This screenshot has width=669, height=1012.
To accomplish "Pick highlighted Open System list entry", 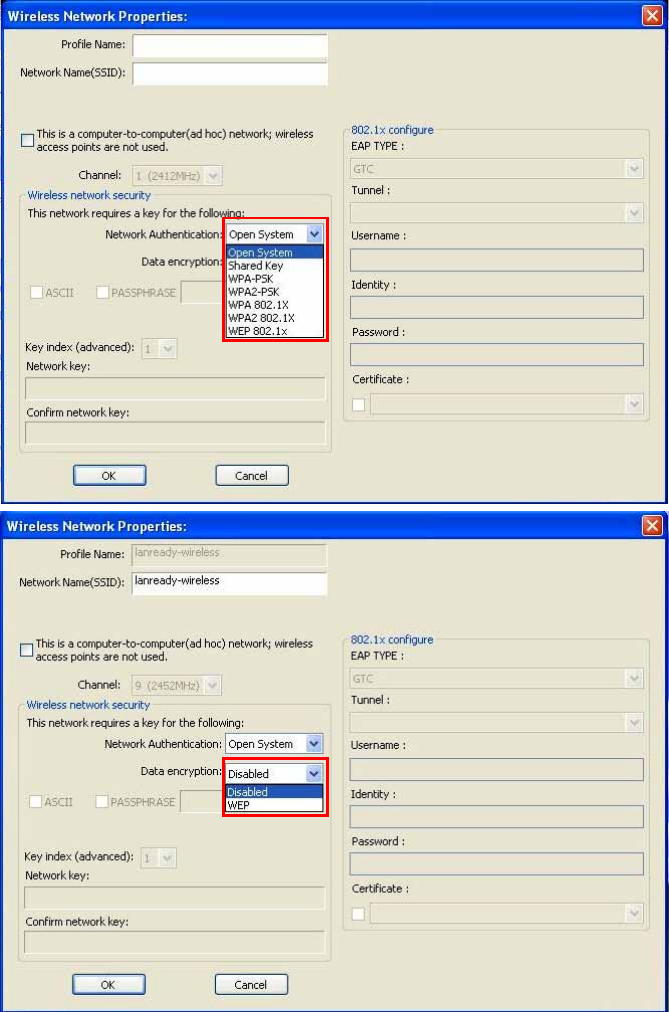I will click(x=275, y=252).
